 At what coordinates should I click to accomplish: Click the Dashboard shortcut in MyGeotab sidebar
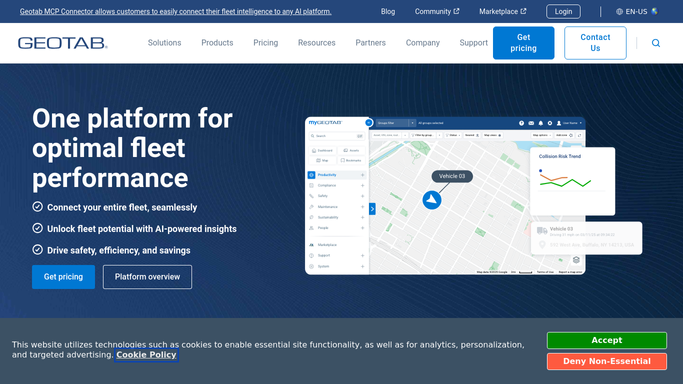(x=322, y=150)
